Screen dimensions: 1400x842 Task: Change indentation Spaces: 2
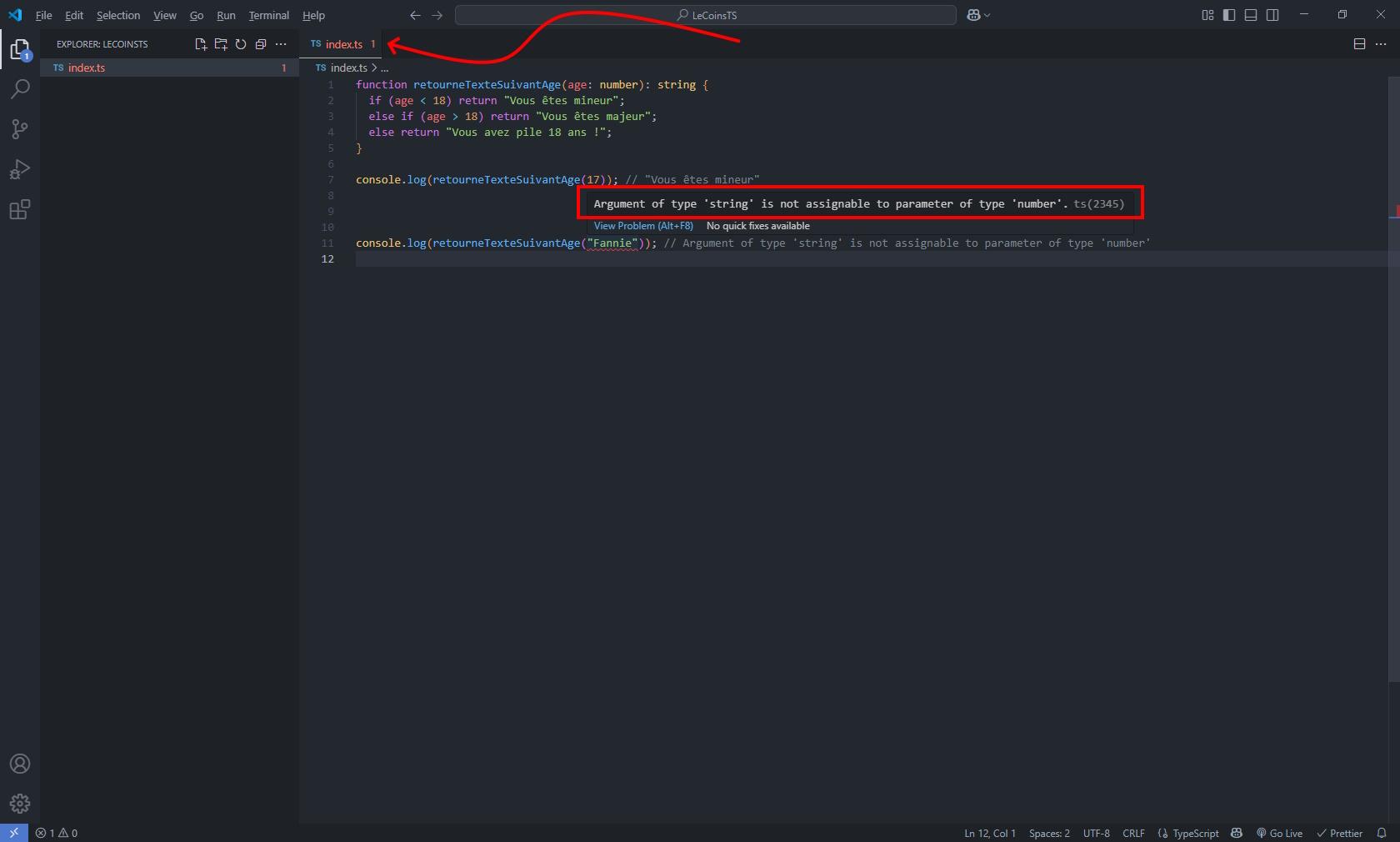tap(1049, 833)
